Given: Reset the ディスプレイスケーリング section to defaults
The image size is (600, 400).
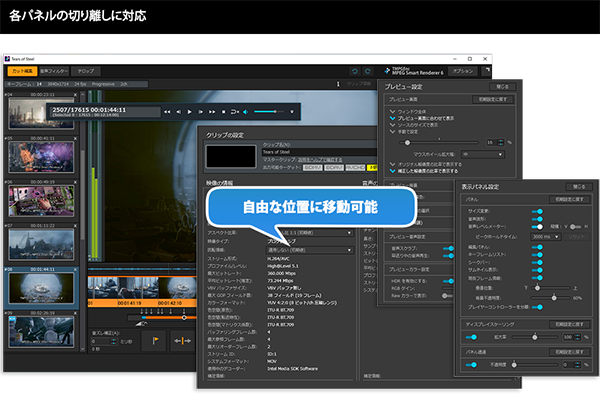Looking at the screenshot, I should (569, 324).
